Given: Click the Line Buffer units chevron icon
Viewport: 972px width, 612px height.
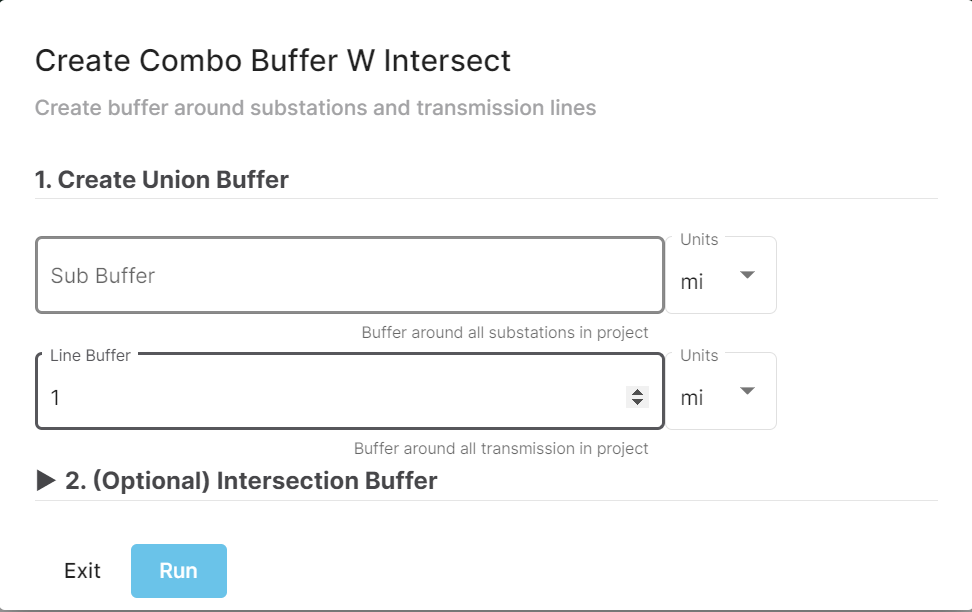Looking at the screenshot, I should tap(748, 390).
